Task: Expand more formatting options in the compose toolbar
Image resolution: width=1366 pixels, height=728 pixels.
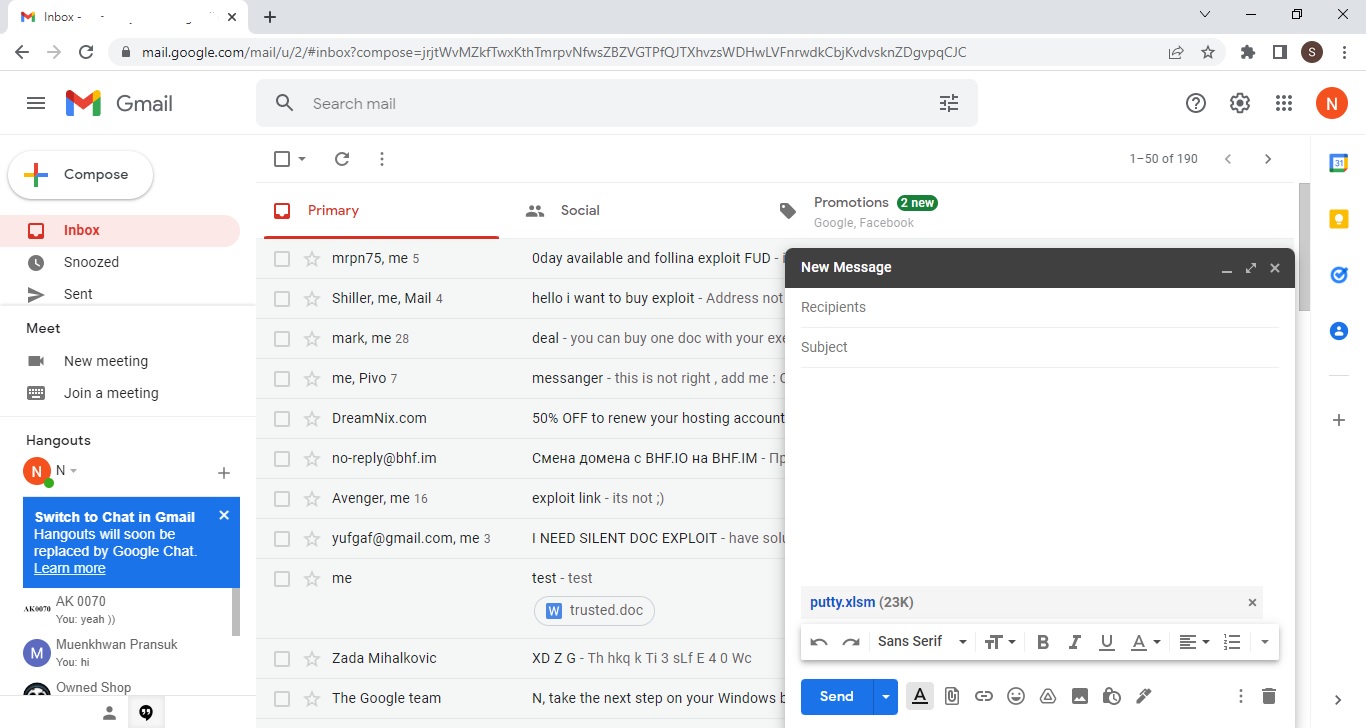Action: point(1265,642)
